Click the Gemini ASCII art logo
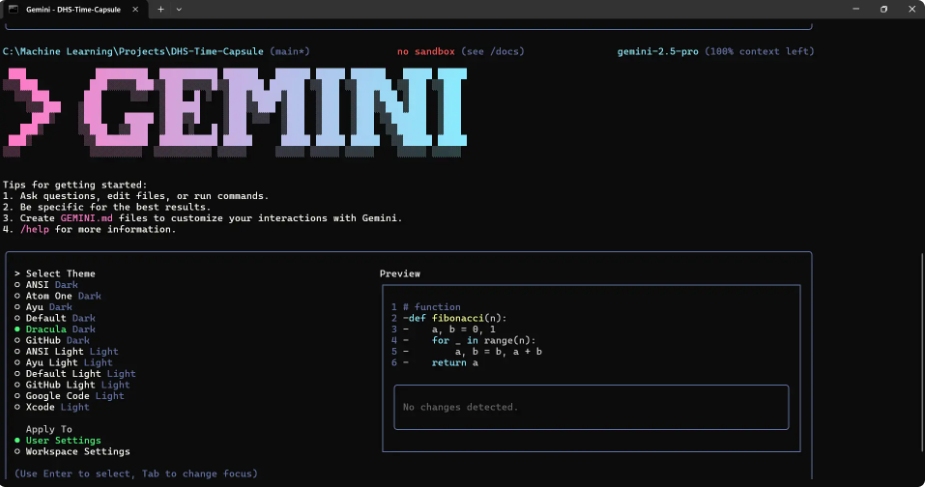 click(x=236, y=112)
